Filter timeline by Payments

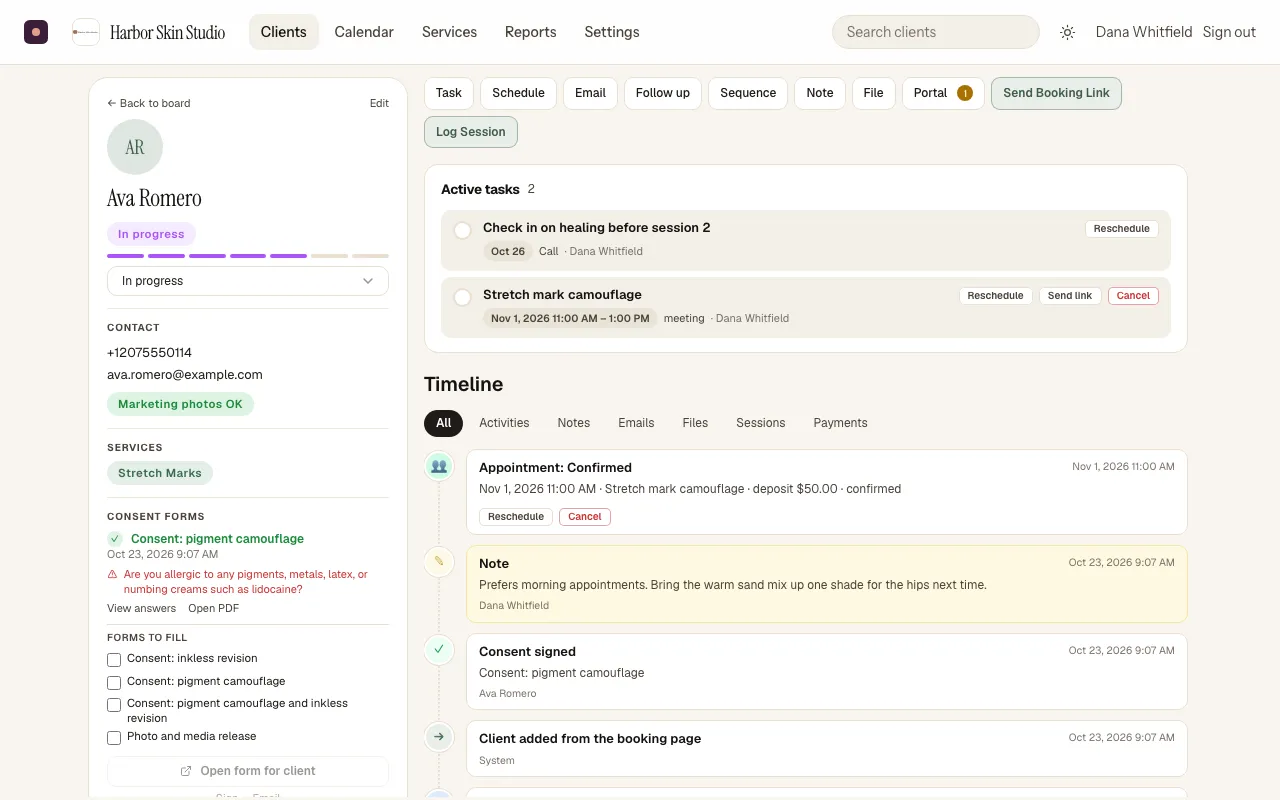840,423
